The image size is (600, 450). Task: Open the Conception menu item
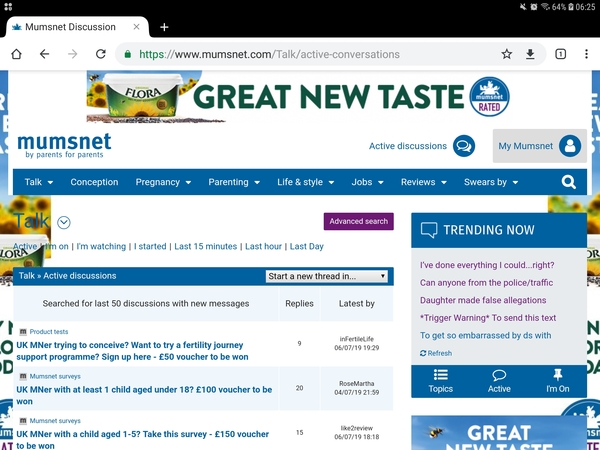click(x=94, y=182)
